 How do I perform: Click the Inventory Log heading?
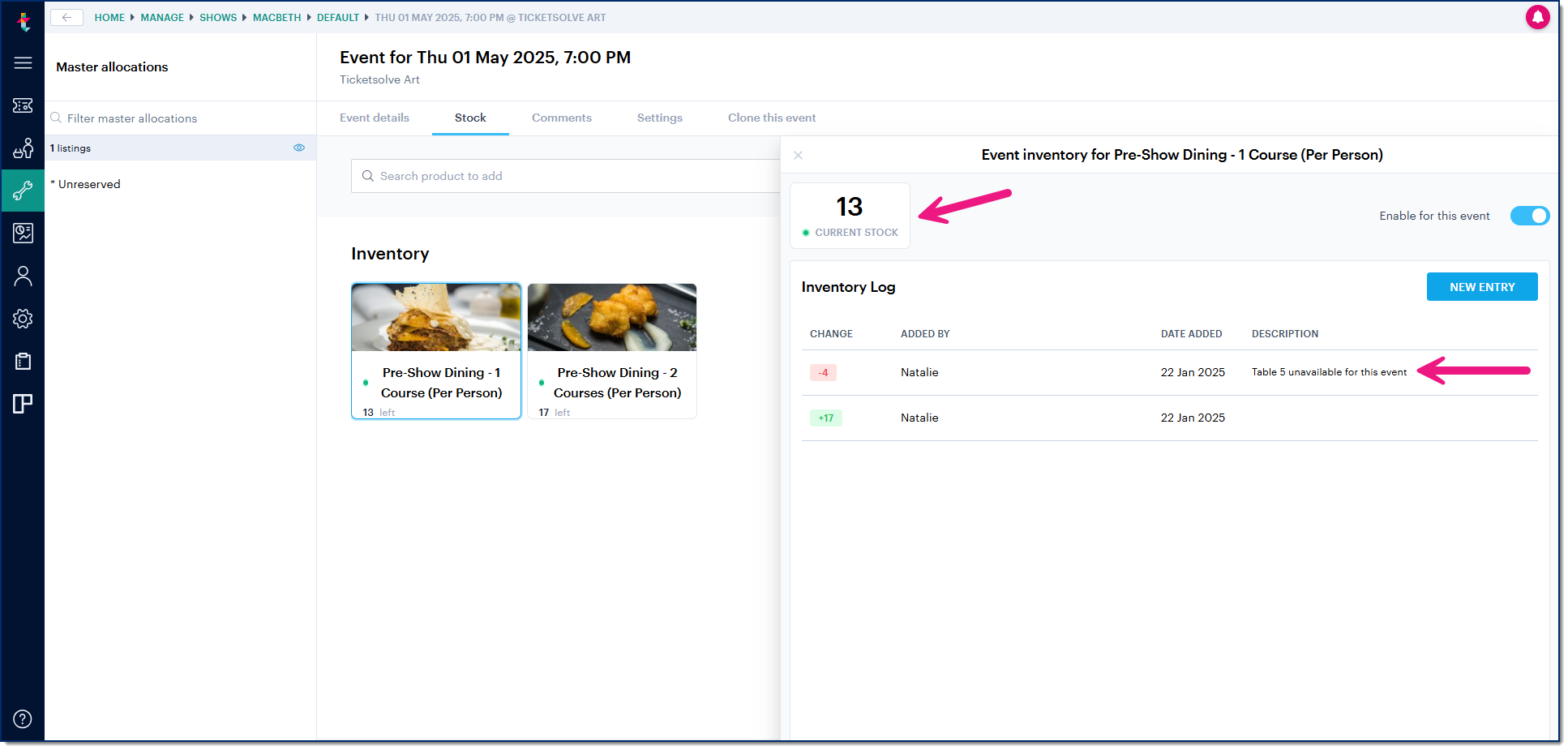pos(848,287)
